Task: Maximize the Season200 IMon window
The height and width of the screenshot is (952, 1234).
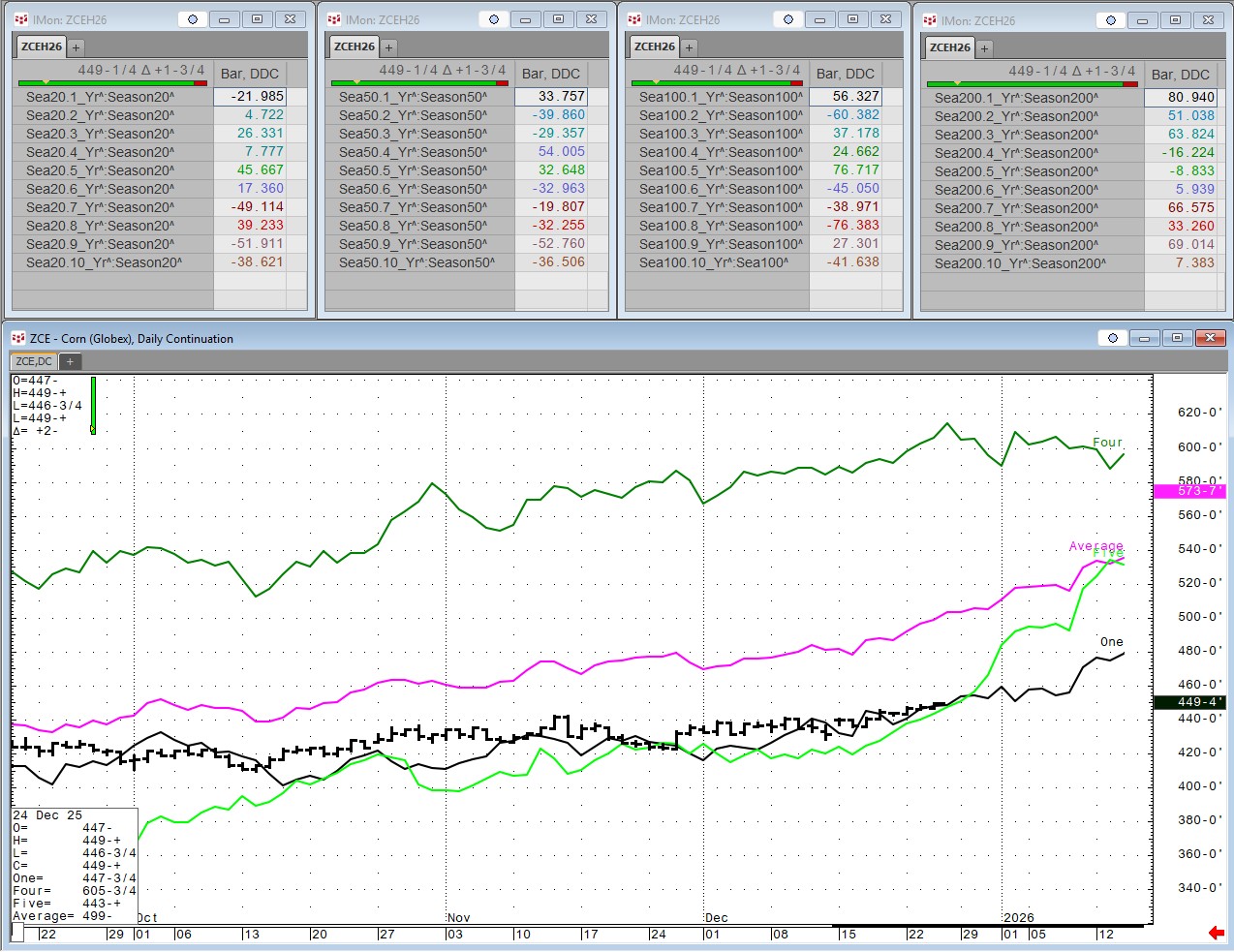Action: (1175, 20)
